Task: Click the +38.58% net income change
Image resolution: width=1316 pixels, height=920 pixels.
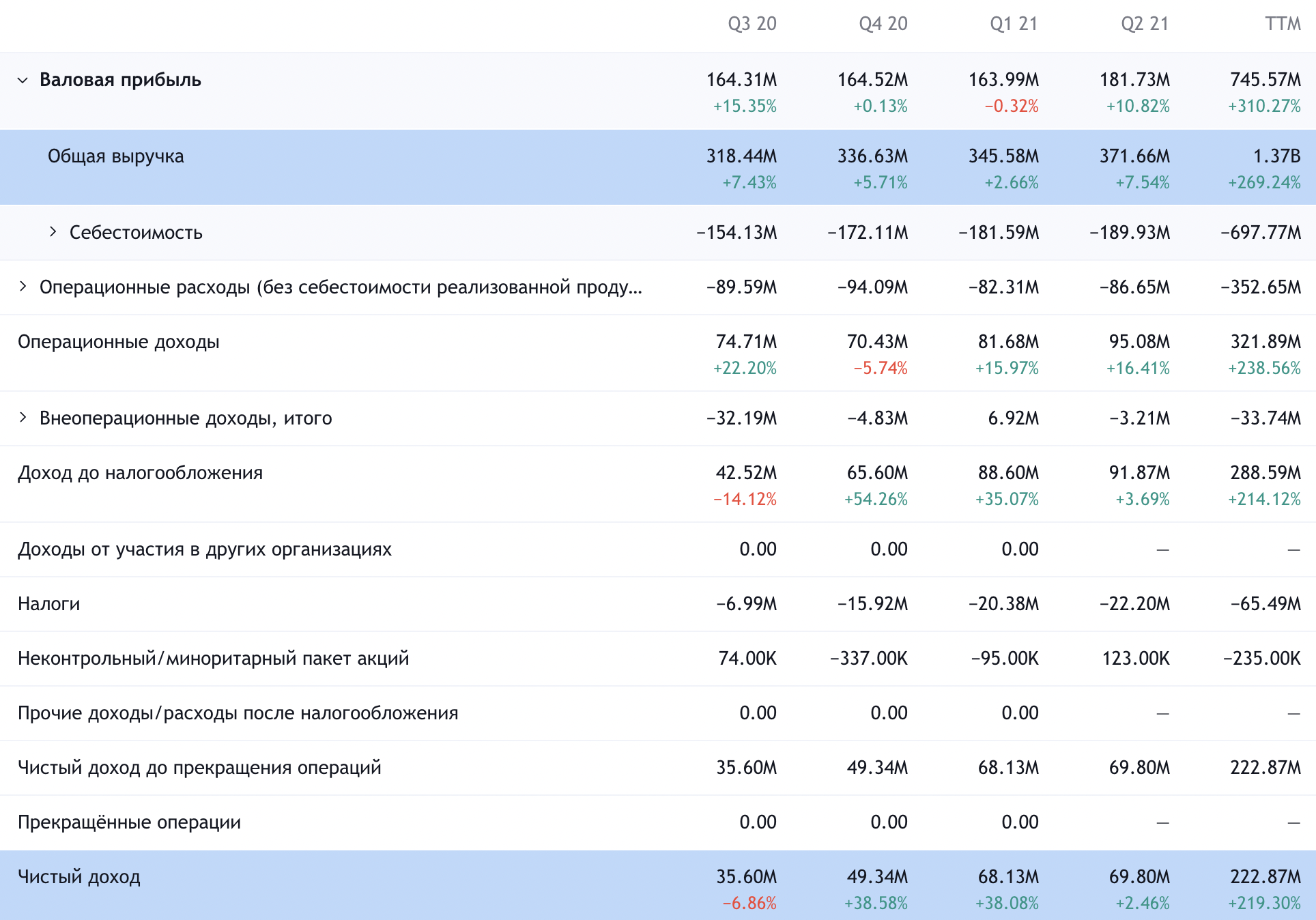Action: tap(876, 904)
